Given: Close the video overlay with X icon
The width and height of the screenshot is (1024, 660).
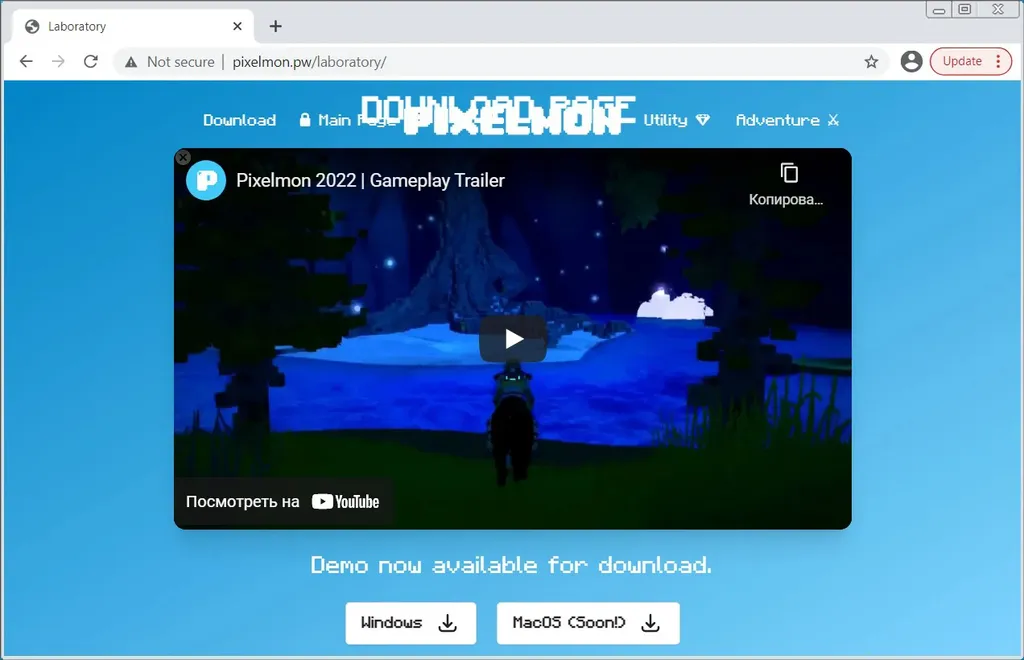Looking at the screenshot, I should (x=183, y=157).
